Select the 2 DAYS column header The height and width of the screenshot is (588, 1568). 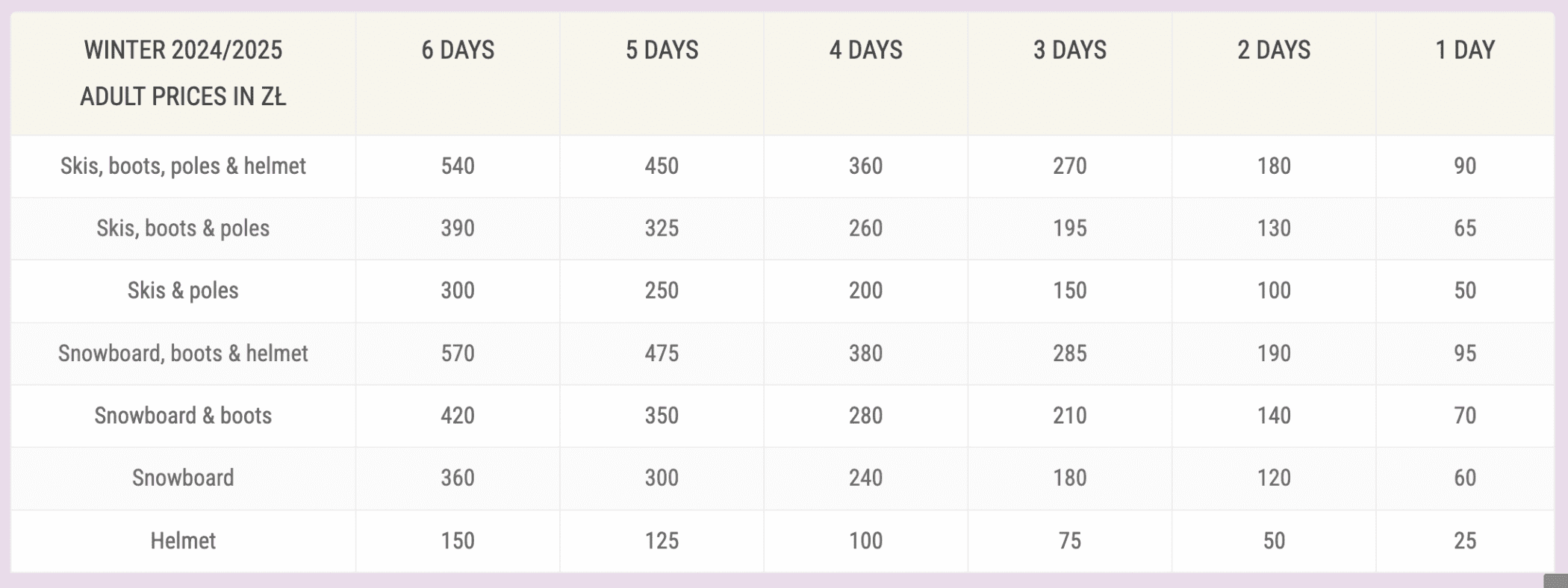click(x=1274, y=50)
